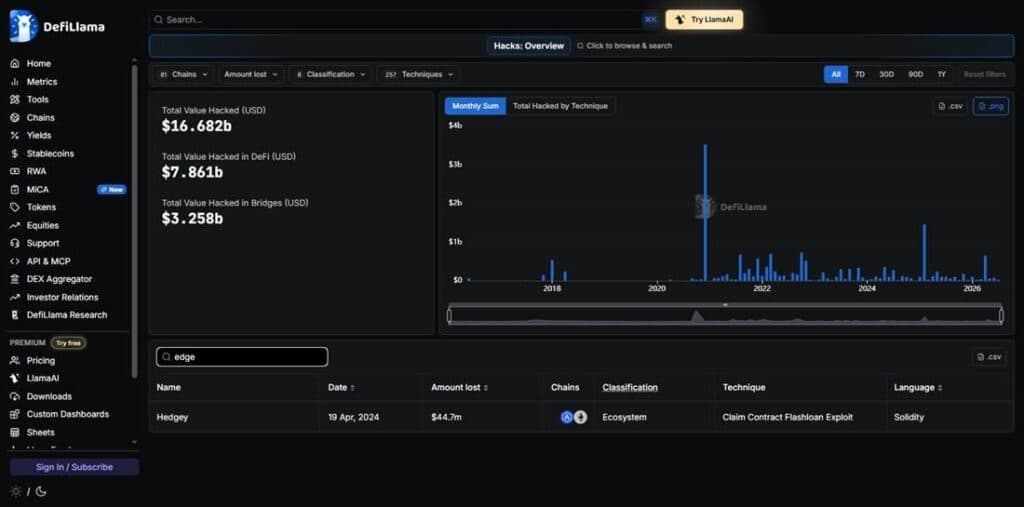Click the Yields percent icon
1024x507 pixels.
pyautogui.click(x=14, y=135)
